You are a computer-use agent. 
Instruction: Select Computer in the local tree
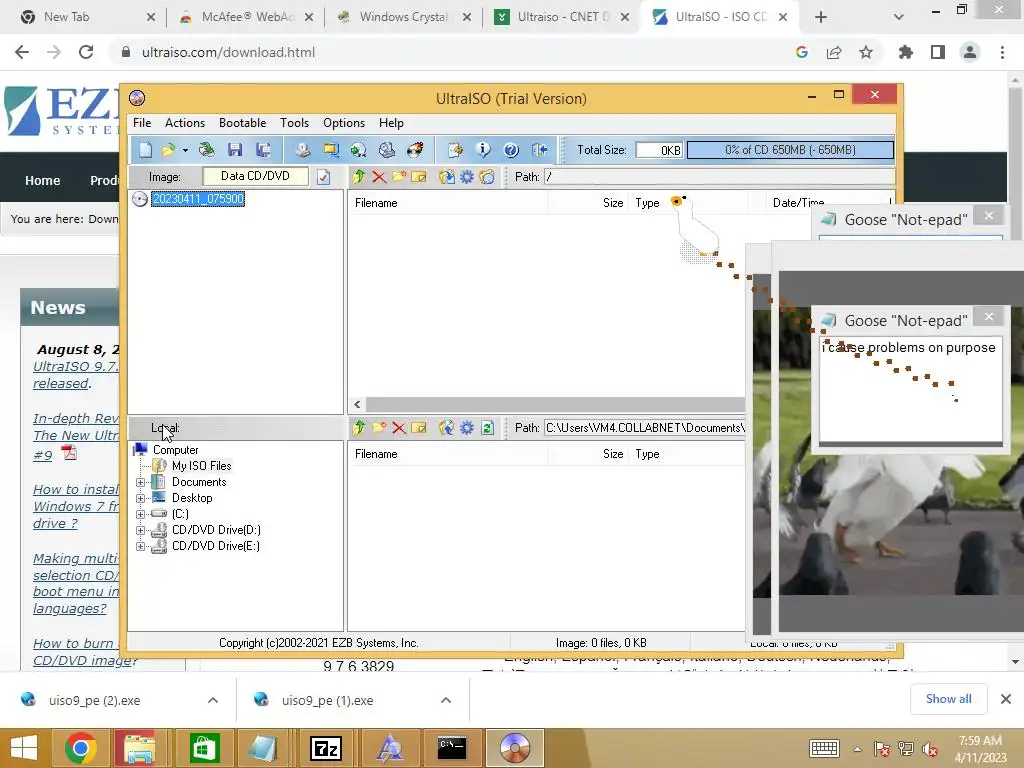[175, 450]
